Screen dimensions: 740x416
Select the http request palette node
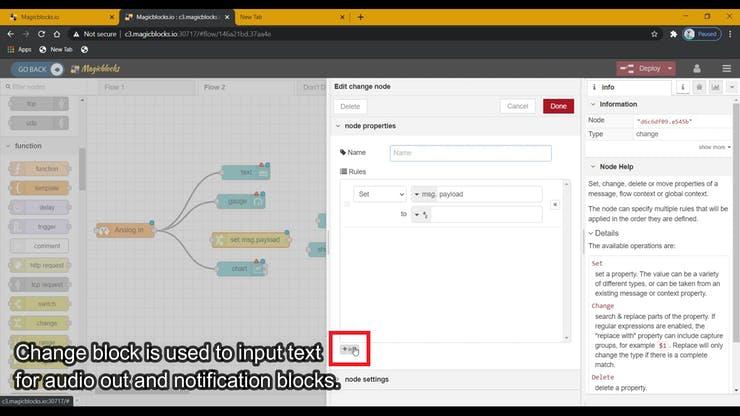pos(40,265)
